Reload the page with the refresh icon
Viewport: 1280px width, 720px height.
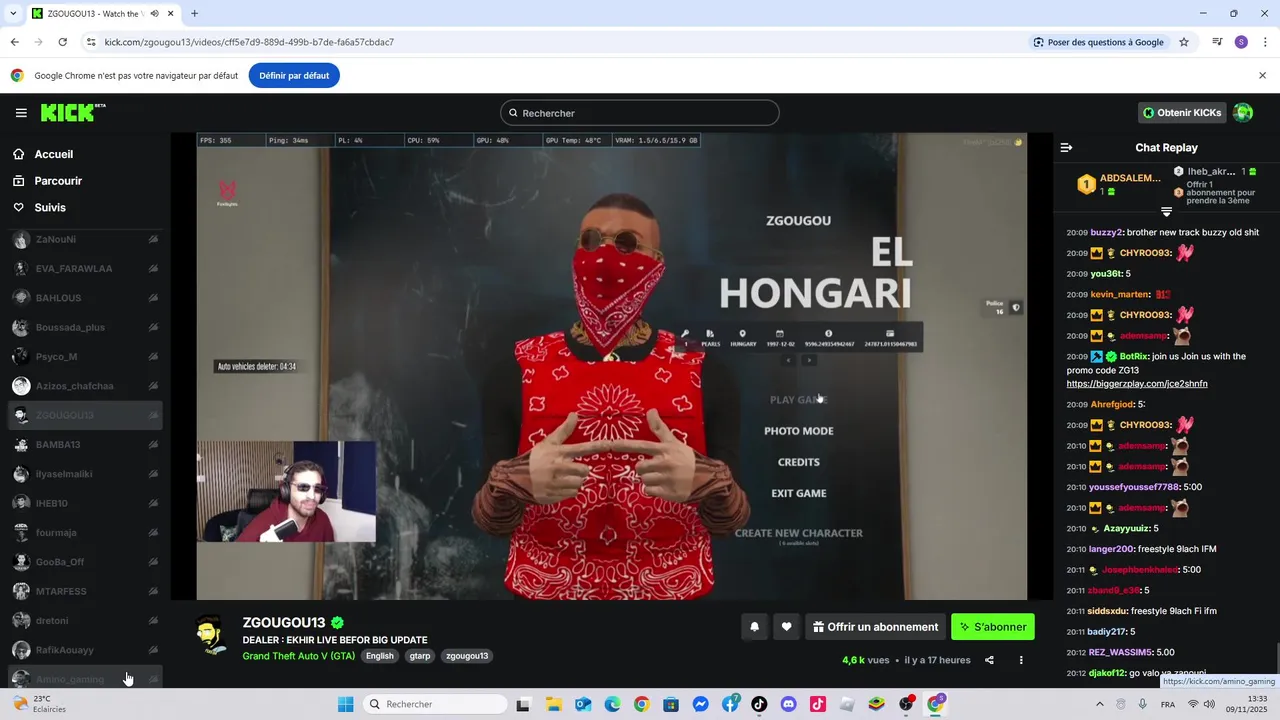[62, 42]
